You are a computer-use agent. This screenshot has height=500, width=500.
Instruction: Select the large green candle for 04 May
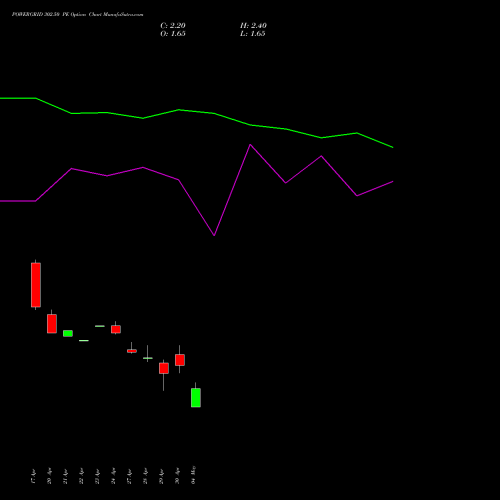click(196, 398)
